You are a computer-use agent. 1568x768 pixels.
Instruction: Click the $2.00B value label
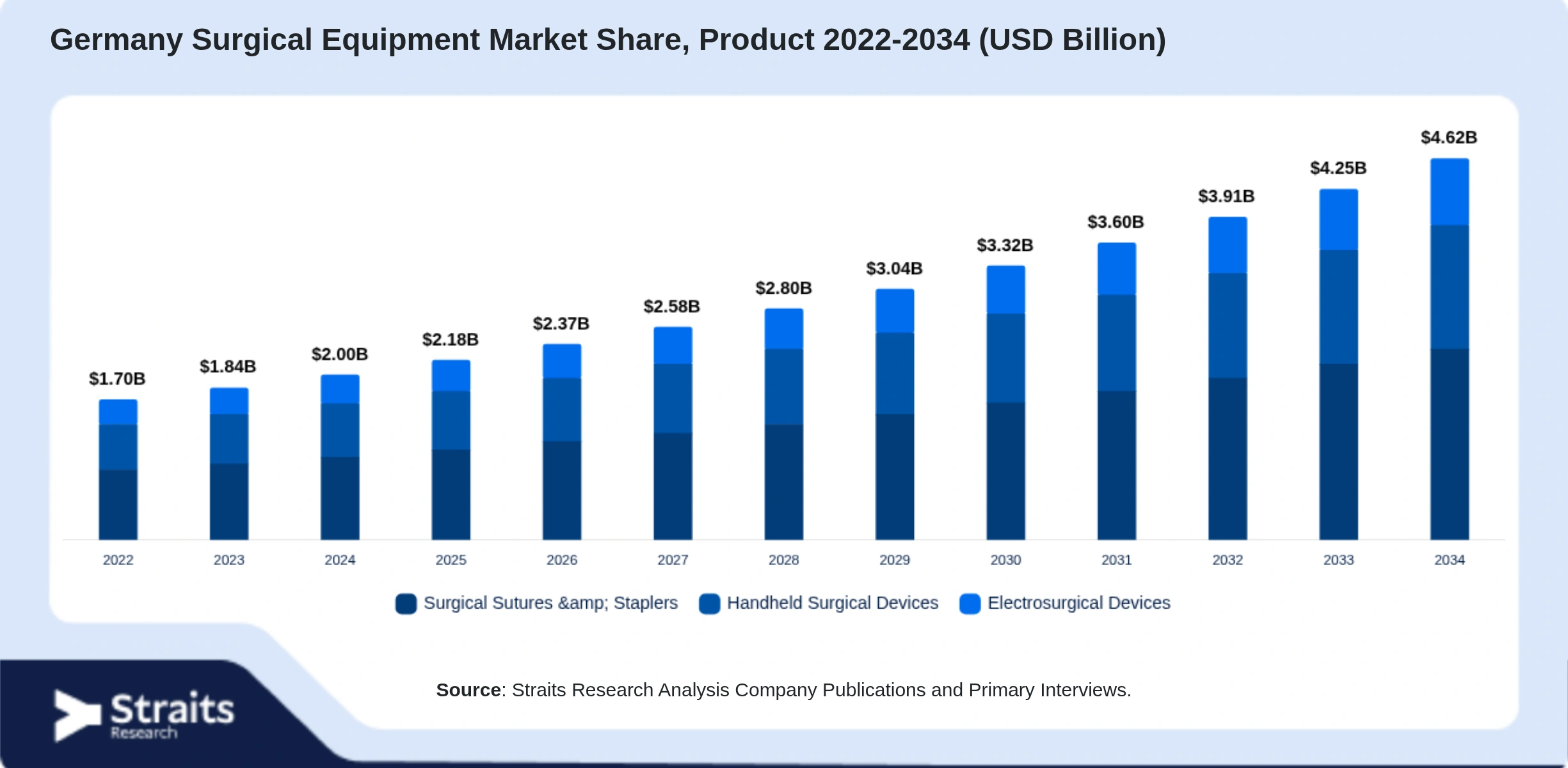point(340,355)
